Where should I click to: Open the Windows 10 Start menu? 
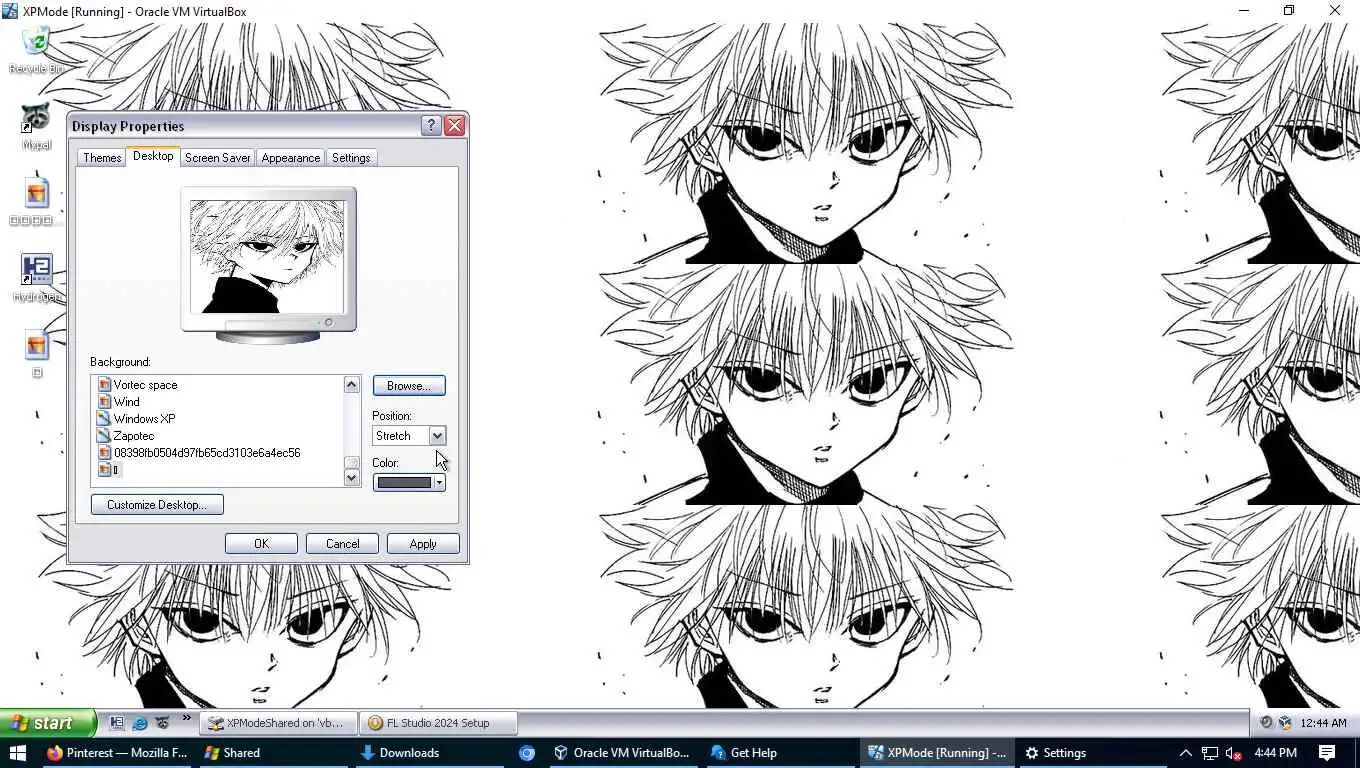click(x=17, y=753)
